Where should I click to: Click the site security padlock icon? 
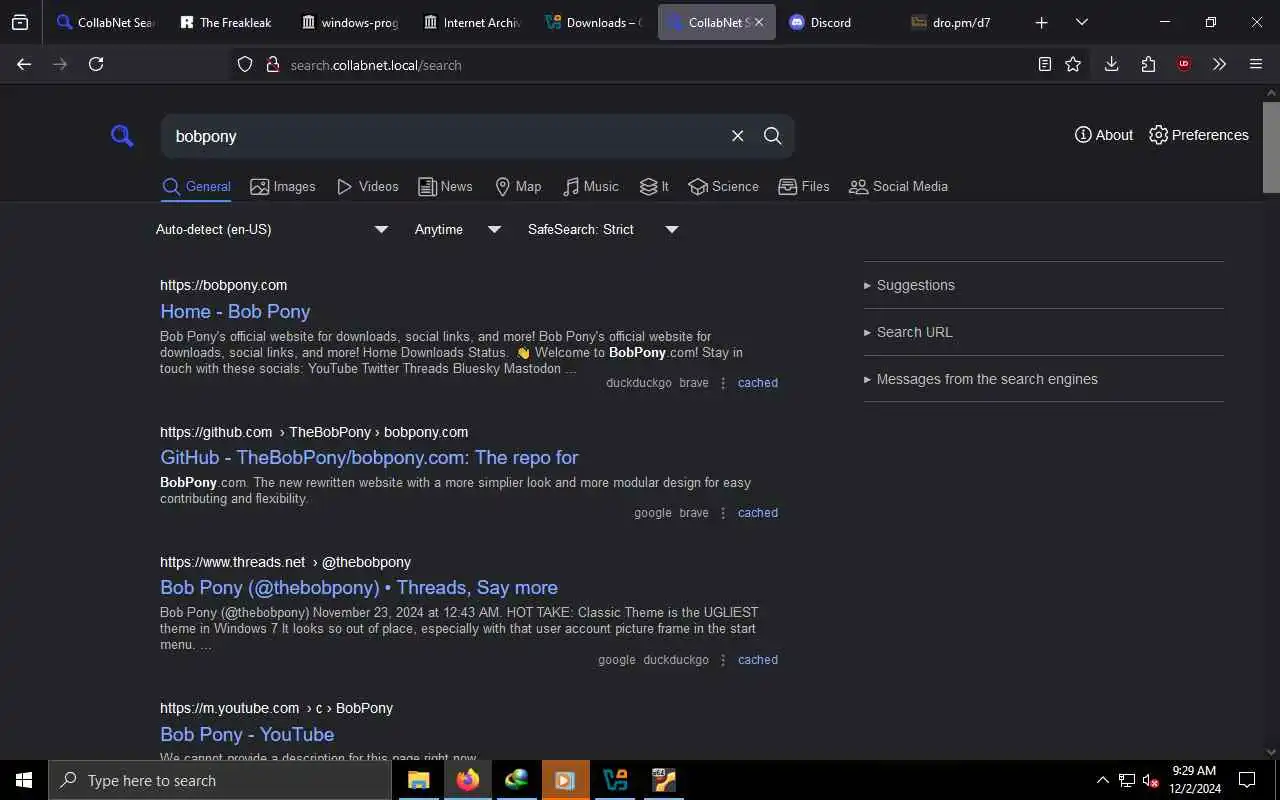click(x=272, y=64)
